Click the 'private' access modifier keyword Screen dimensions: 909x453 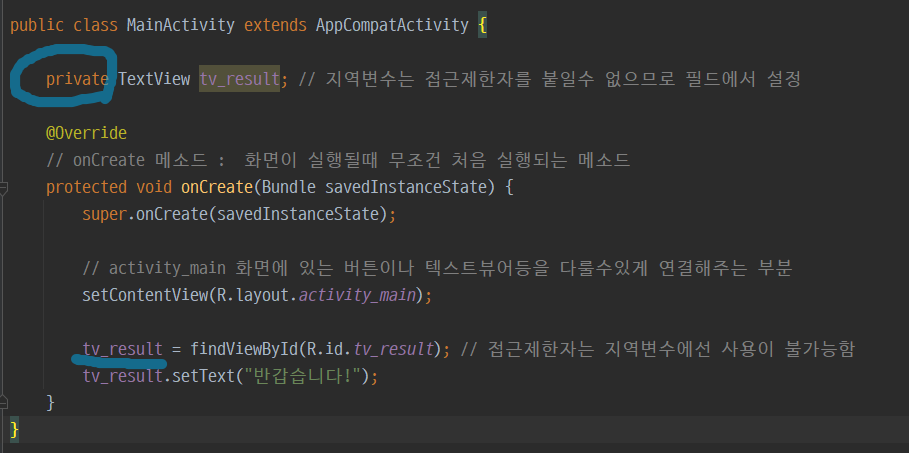click(x=77, y=79)
